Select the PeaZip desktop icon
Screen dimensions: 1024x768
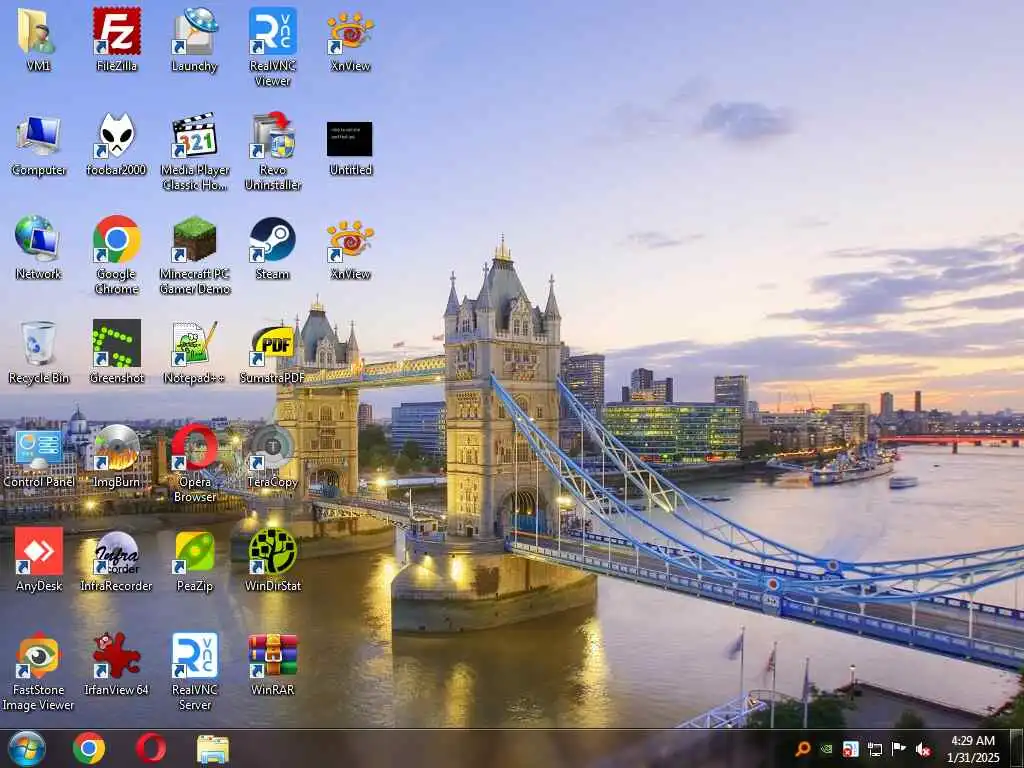(194, 552)
